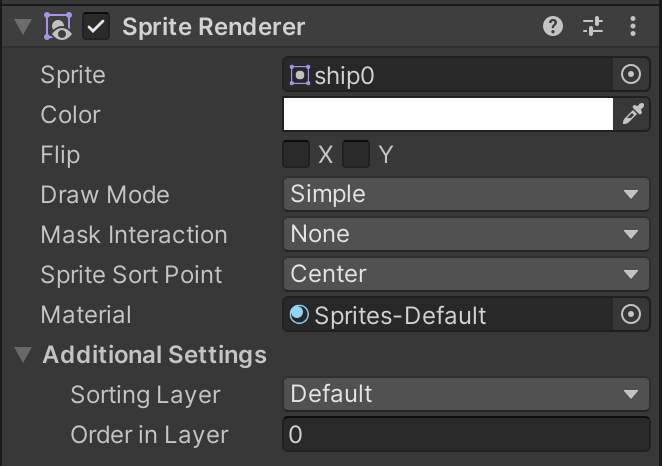Open the Sprite Renderer help reference
This screenshot has width=662, height=466.
(553, 27)
